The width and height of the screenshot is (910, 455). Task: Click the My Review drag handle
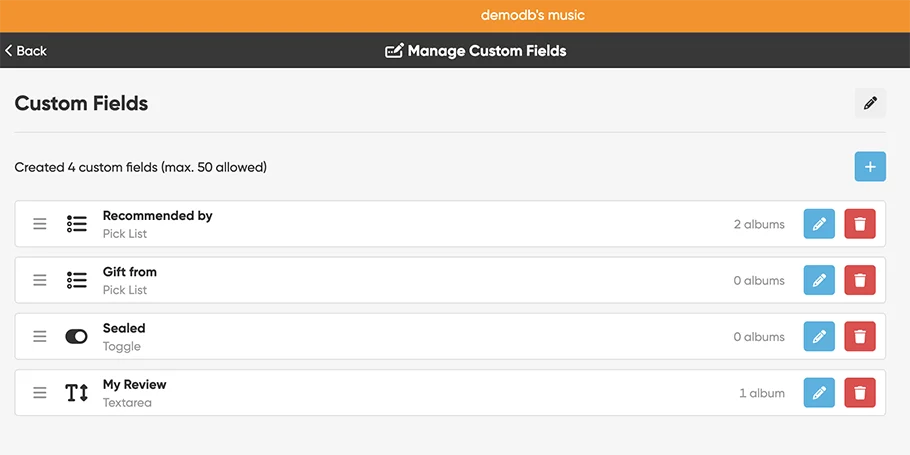(x=40, y=393)
